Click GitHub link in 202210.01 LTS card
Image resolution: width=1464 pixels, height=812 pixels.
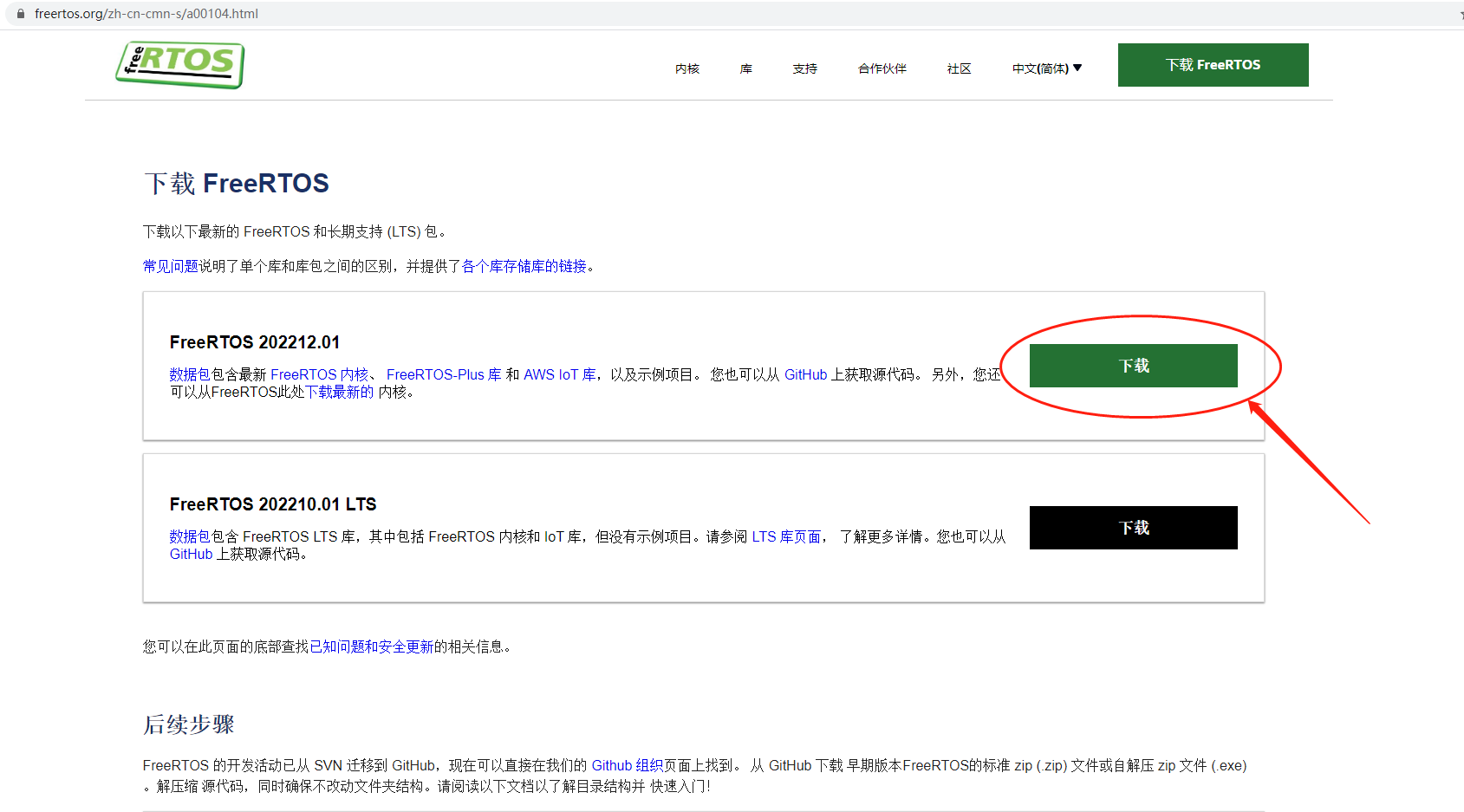point(191,554)
